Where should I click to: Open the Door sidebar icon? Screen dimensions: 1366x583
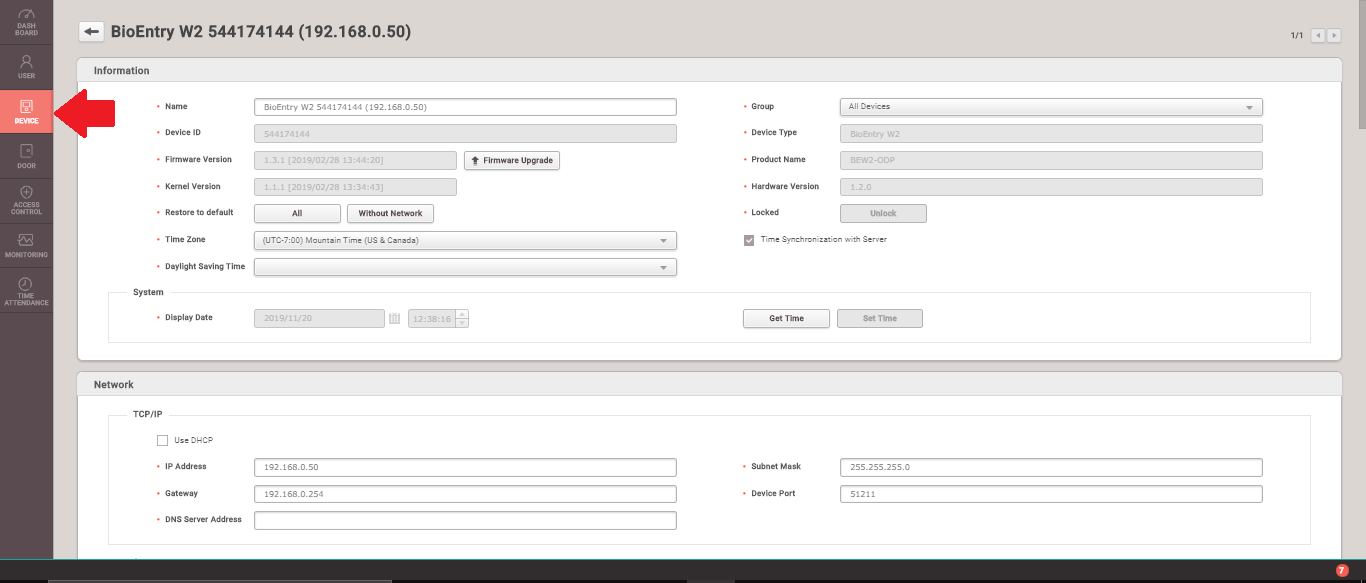click(26, 156)
